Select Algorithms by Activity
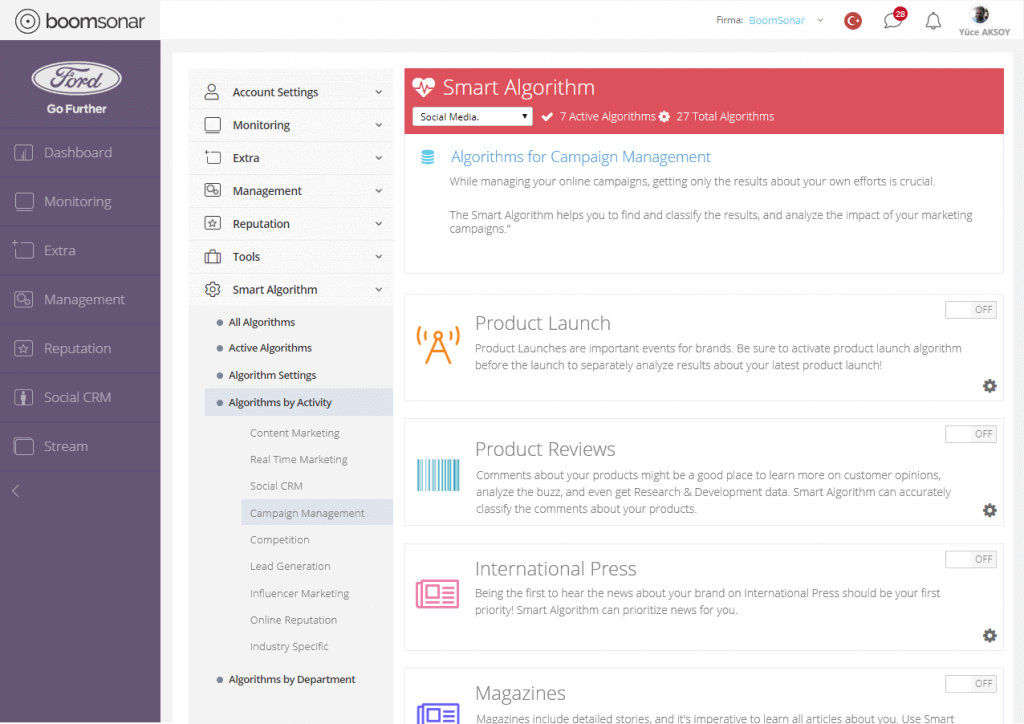The height and width of the screenshot is (724, 1024). 298,402
